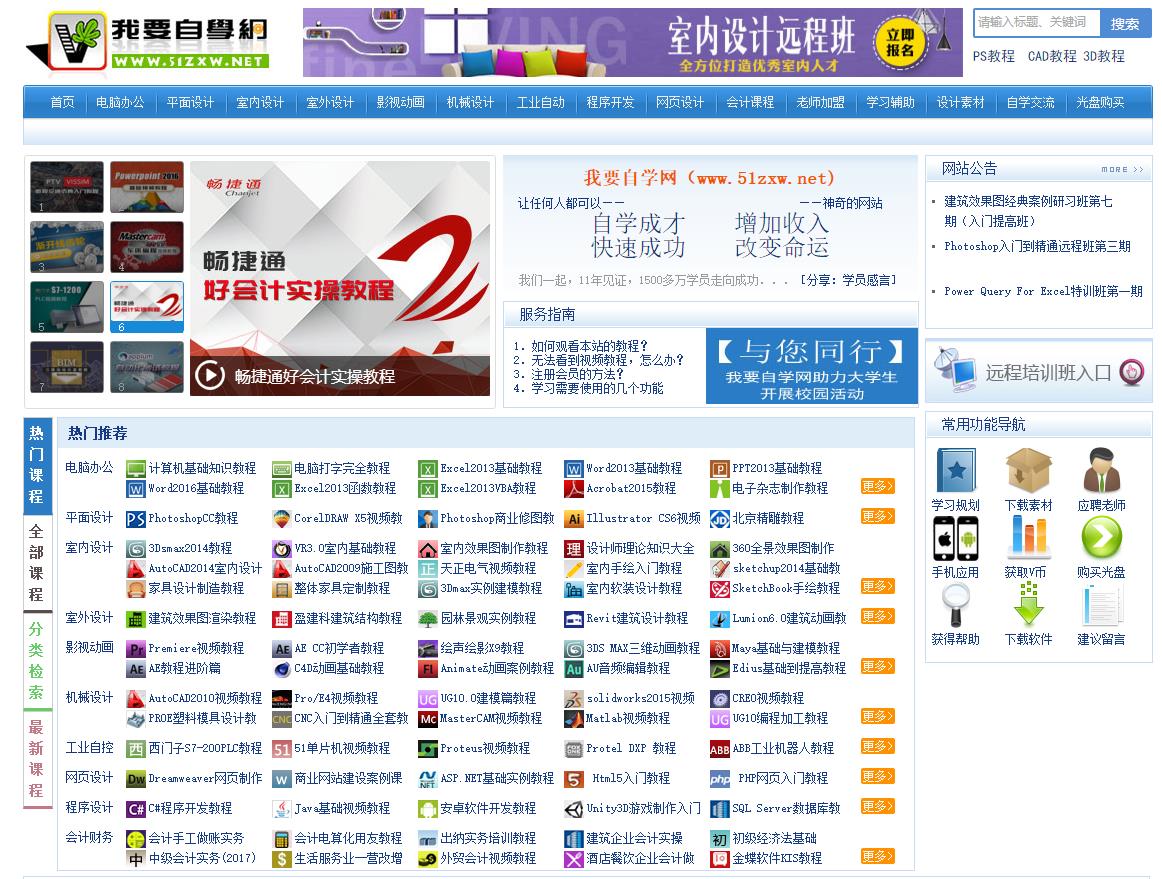
Task: Focus the title keyword search field
Action: (1037, 22)
